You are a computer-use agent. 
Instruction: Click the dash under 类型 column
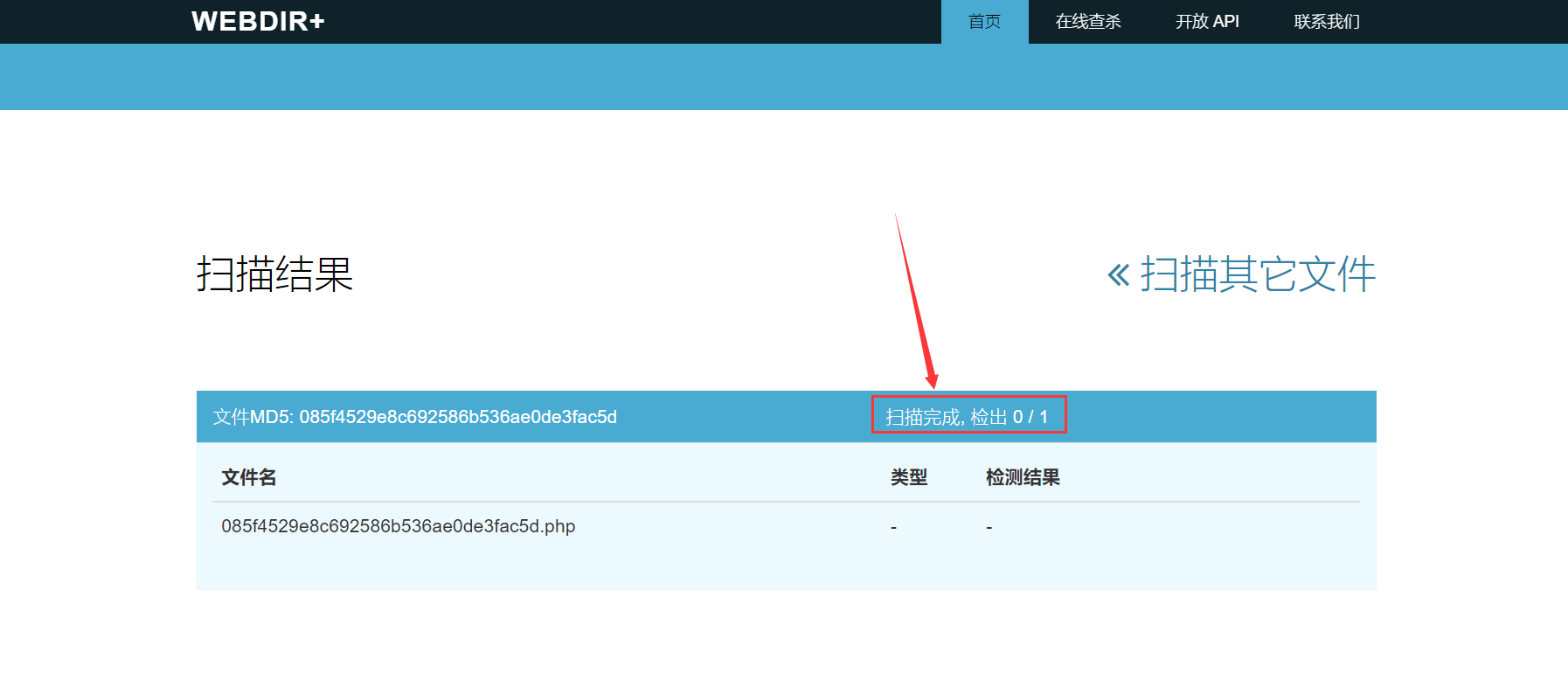[x=893, y=527]
